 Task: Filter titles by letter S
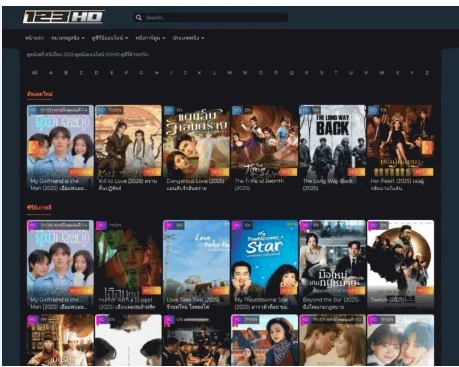click(321, 72)
